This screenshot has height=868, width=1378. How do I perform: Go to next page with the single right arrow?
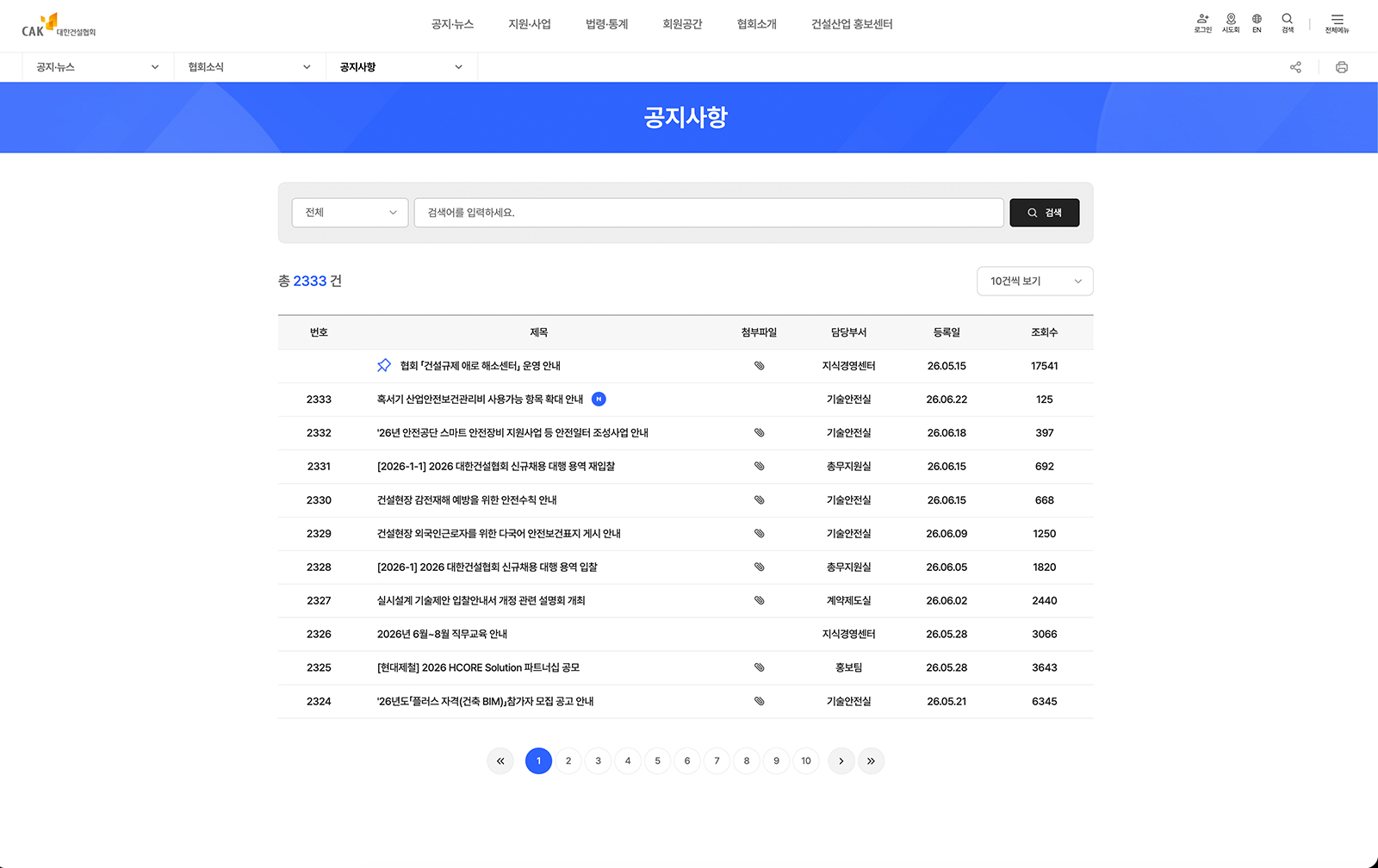[841, 761]
